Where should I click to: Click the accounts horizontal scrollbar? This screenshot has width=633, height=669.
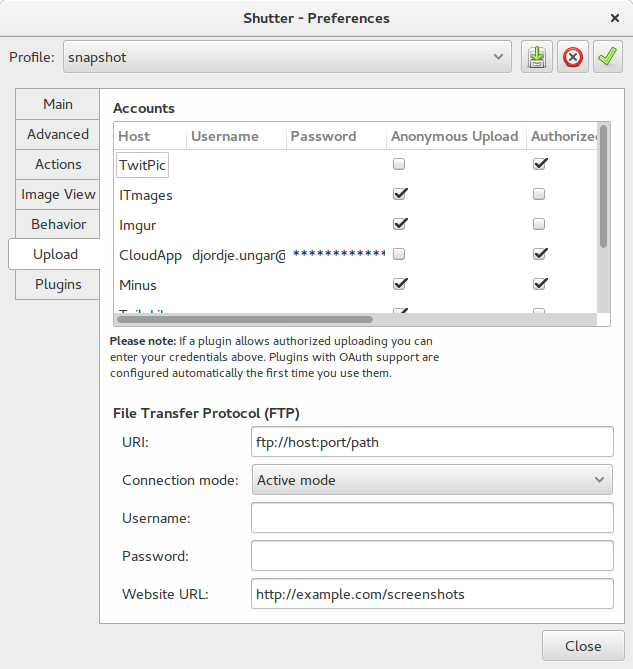(245, 319)
